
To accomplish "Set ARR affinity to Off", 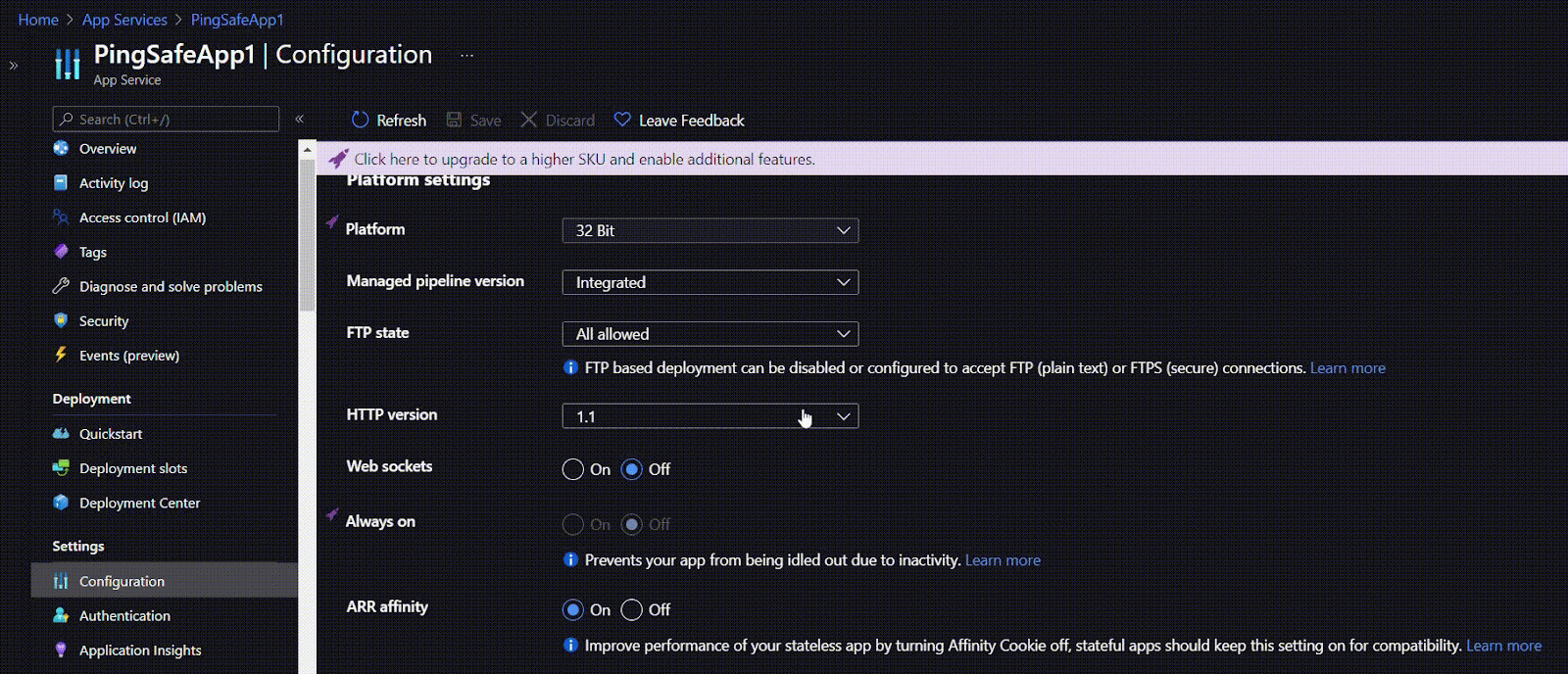I will pyautogui.click(x=632, y=609).
